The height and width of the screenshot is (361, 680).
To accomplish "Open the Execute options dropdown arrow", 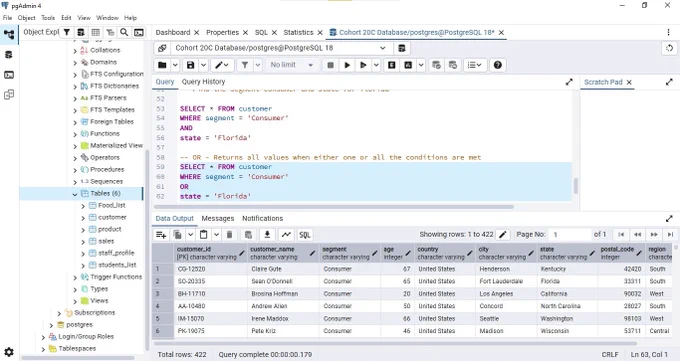I will pos(376,65).
